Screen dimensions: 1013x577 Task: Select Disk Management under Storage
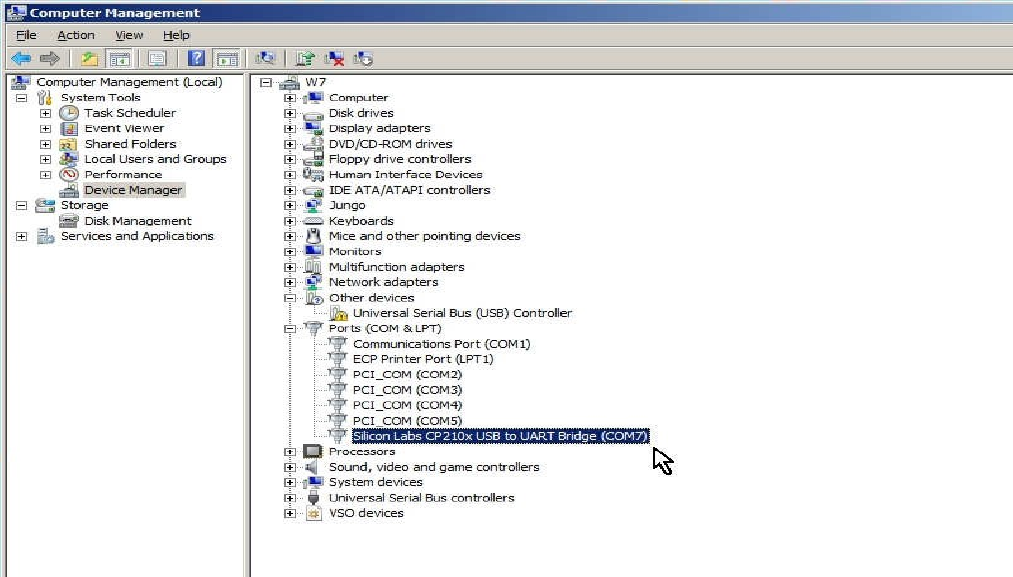coord(138,221)
